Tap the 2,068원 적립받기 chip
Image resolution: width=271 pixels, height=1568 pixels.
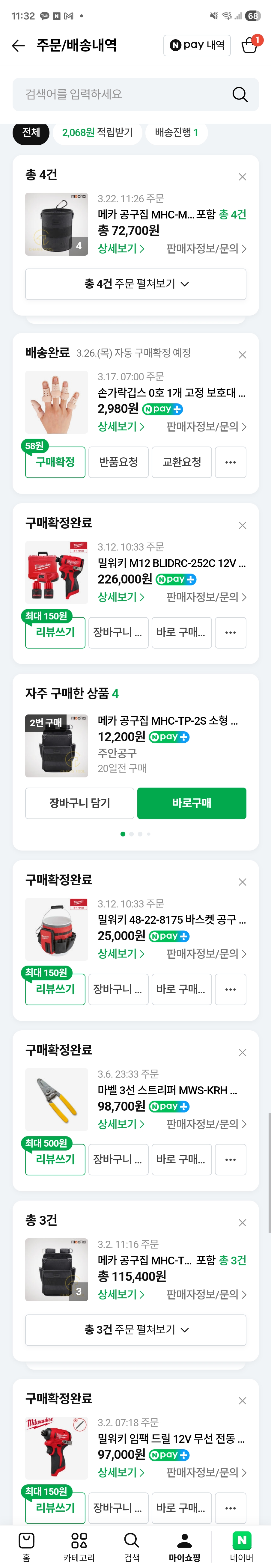tap(97, 133)
